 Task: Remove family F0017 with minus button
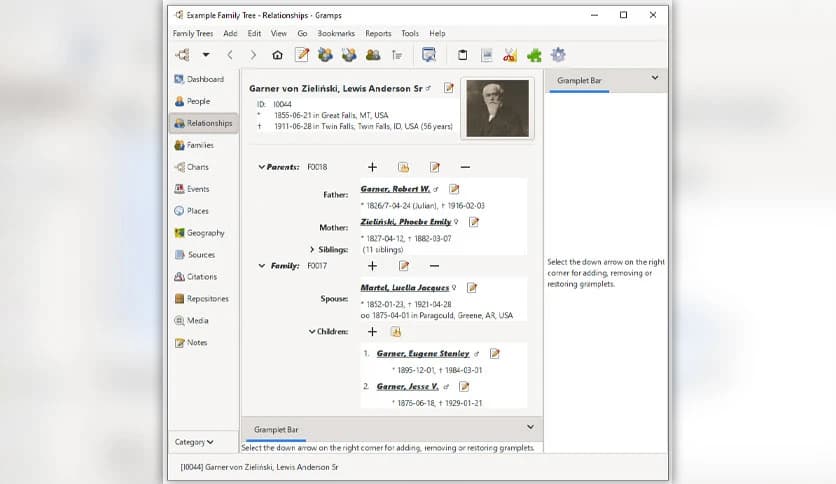point(434,265)
